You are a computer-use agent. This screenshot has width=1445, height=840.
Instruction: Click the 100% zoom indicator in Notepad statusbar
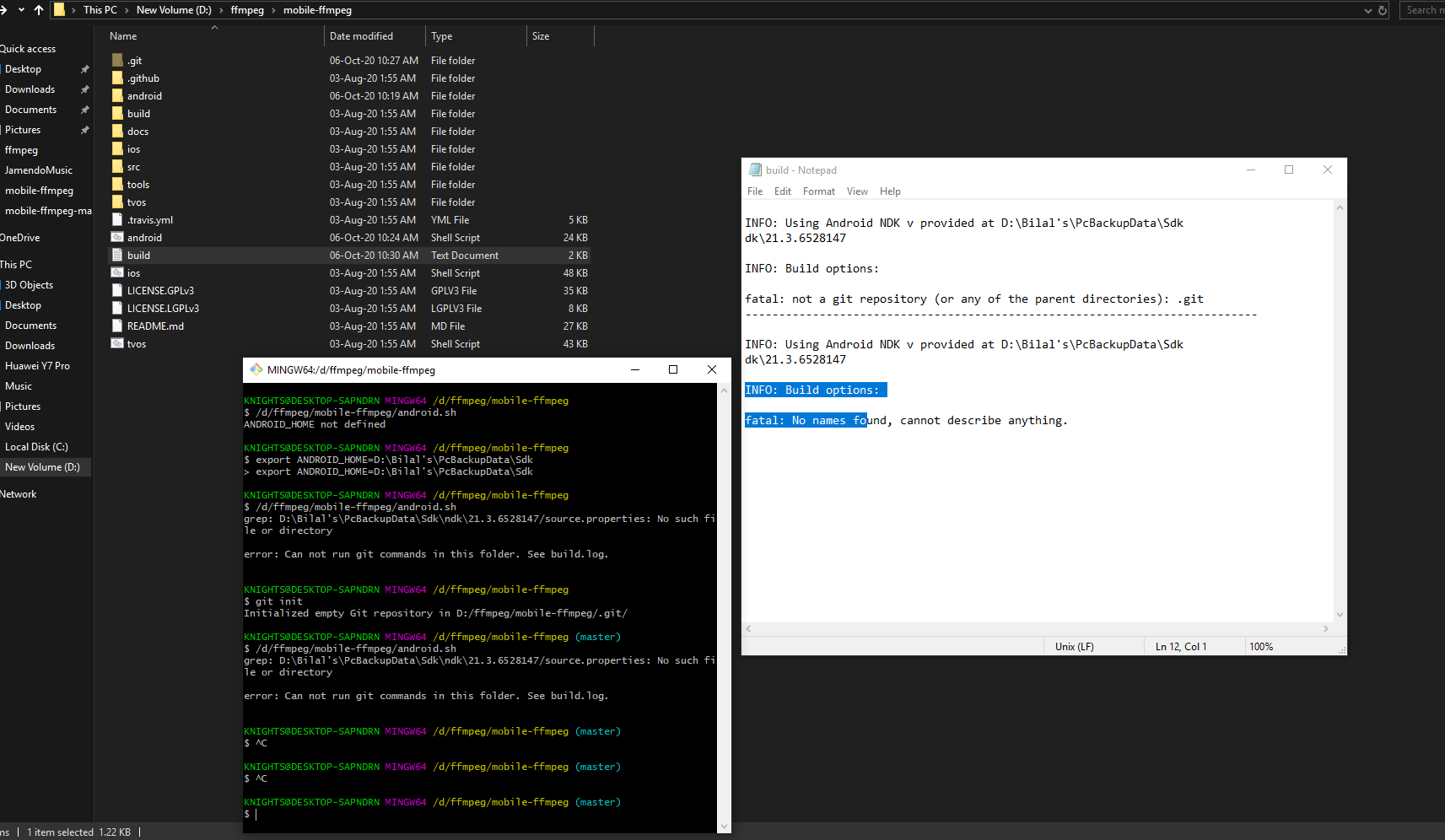[1261, 646]
